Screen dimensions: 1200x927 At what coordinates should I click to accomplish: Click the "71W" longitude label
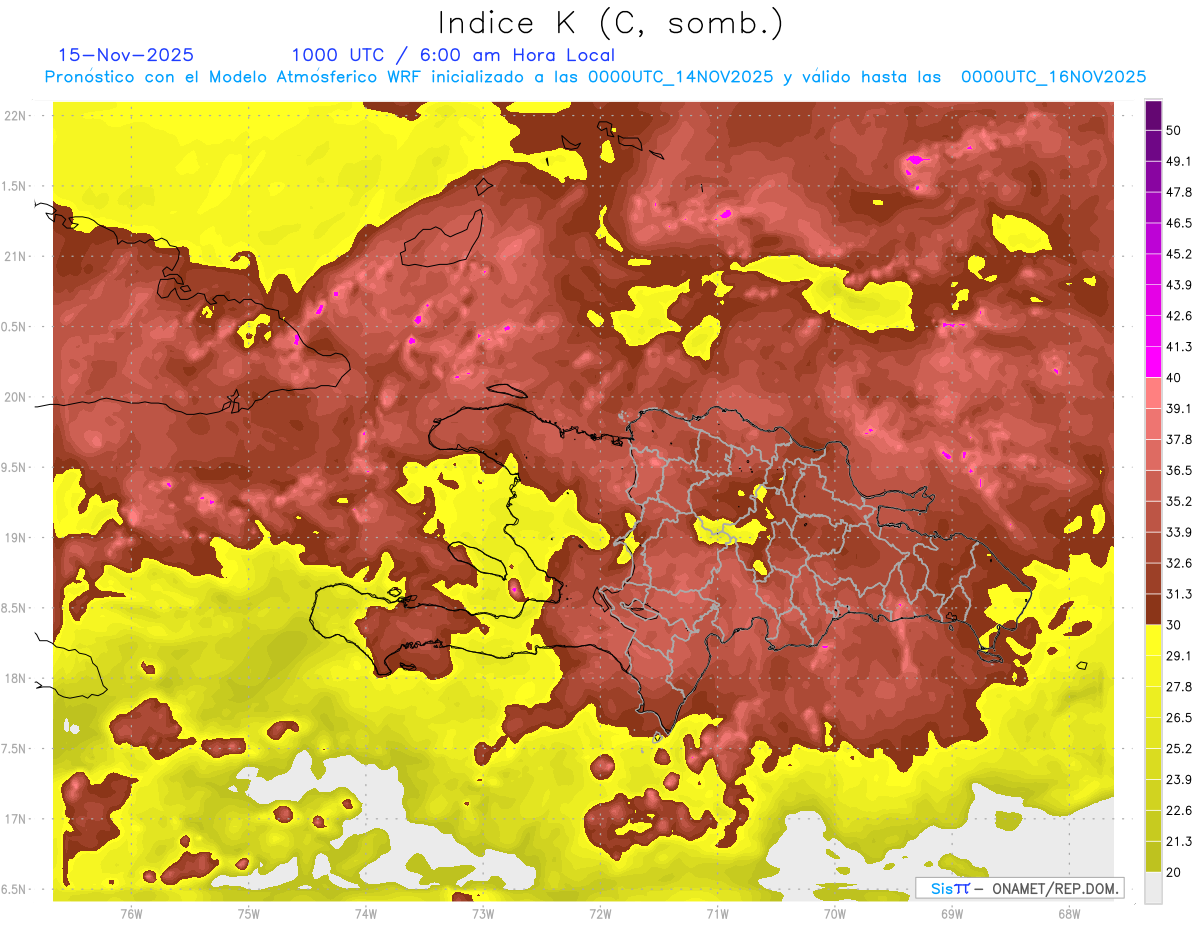(x=717, y=913)
